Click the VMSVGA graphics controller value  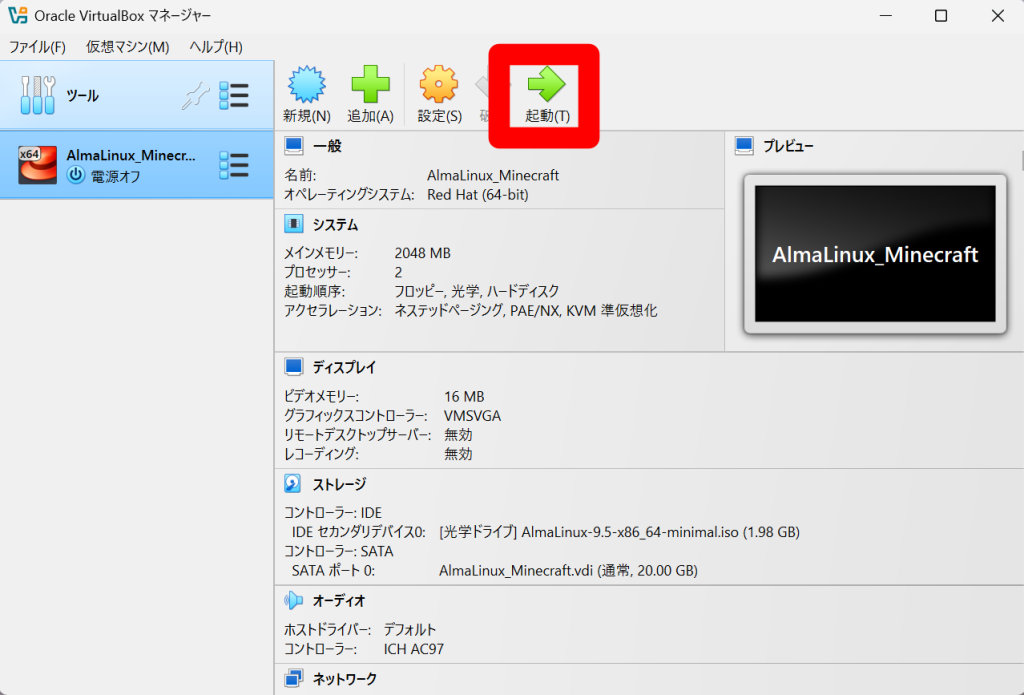(x=472, y=415)
